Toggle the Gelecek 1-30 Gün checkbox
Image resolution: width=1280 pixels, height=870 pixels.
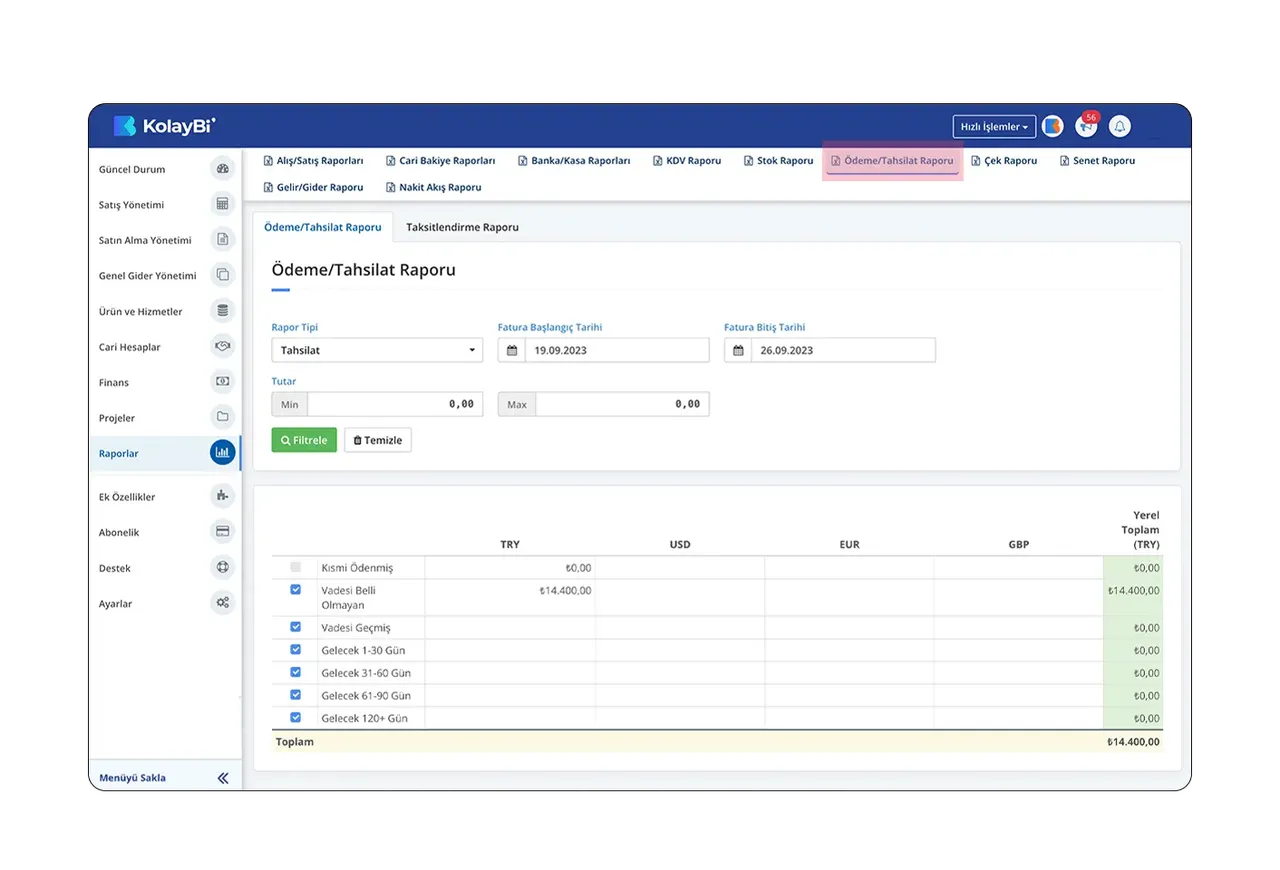point(295,650)
